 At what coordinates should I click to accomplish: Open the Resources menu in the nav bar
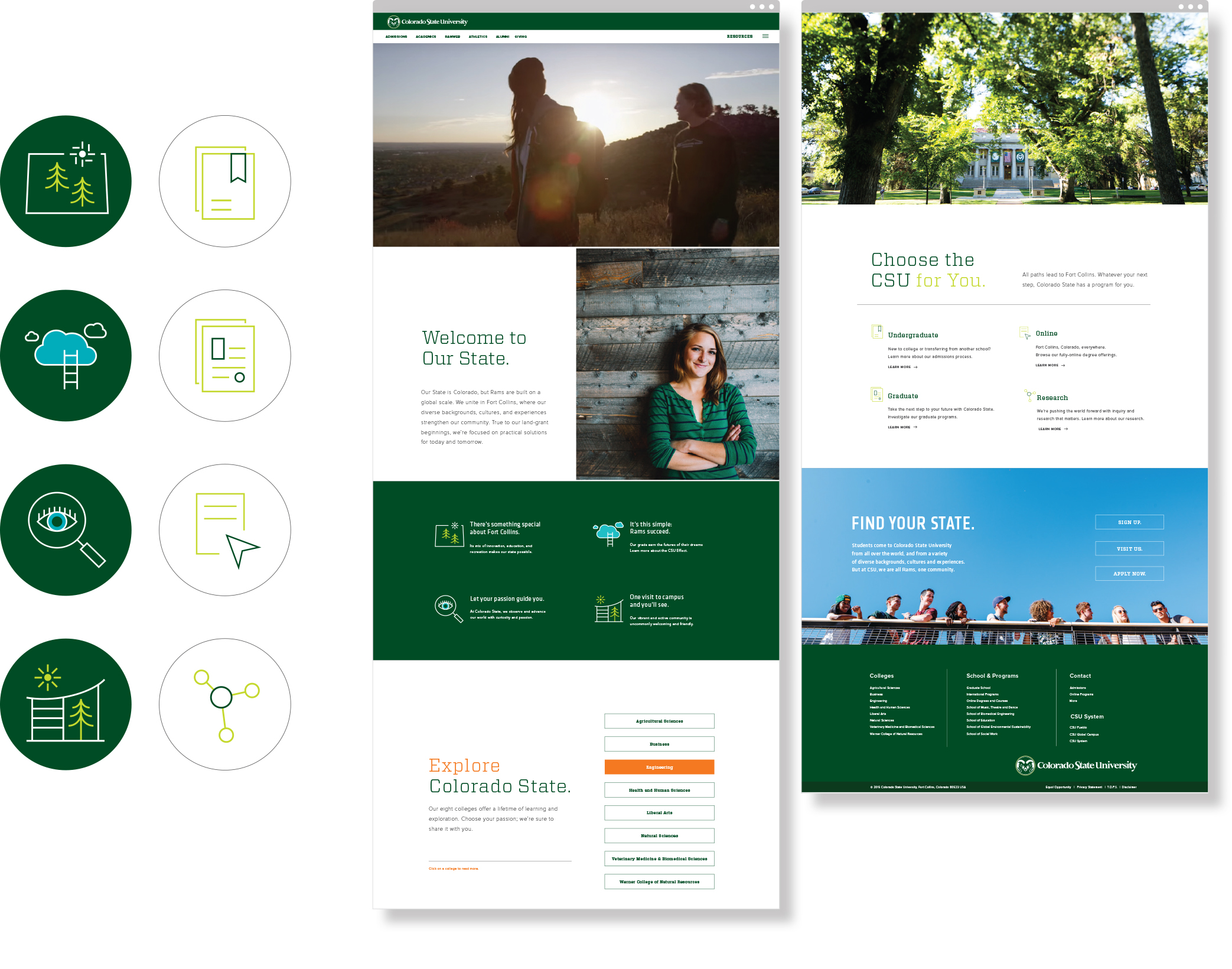[x=739, y=37]
